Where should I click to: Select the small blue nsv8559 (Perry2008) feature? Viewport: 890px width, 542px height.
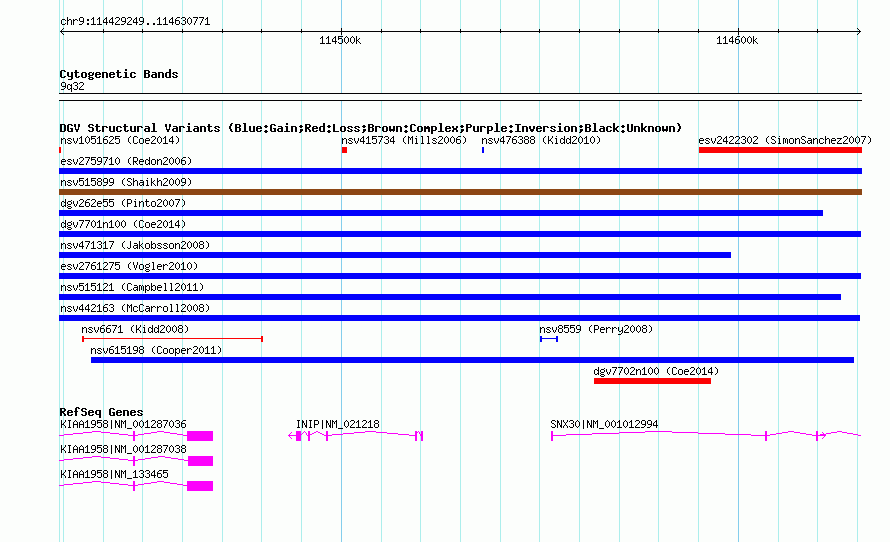(549, 339)
